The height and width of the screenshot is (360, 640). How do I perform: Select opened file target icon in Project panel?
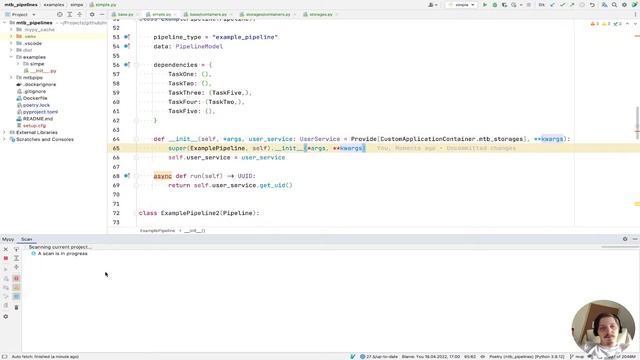tap(60, 14)
